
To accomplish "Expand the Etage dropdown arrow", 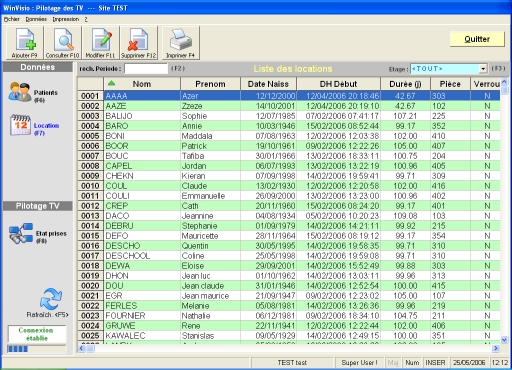I will point(483,69).
